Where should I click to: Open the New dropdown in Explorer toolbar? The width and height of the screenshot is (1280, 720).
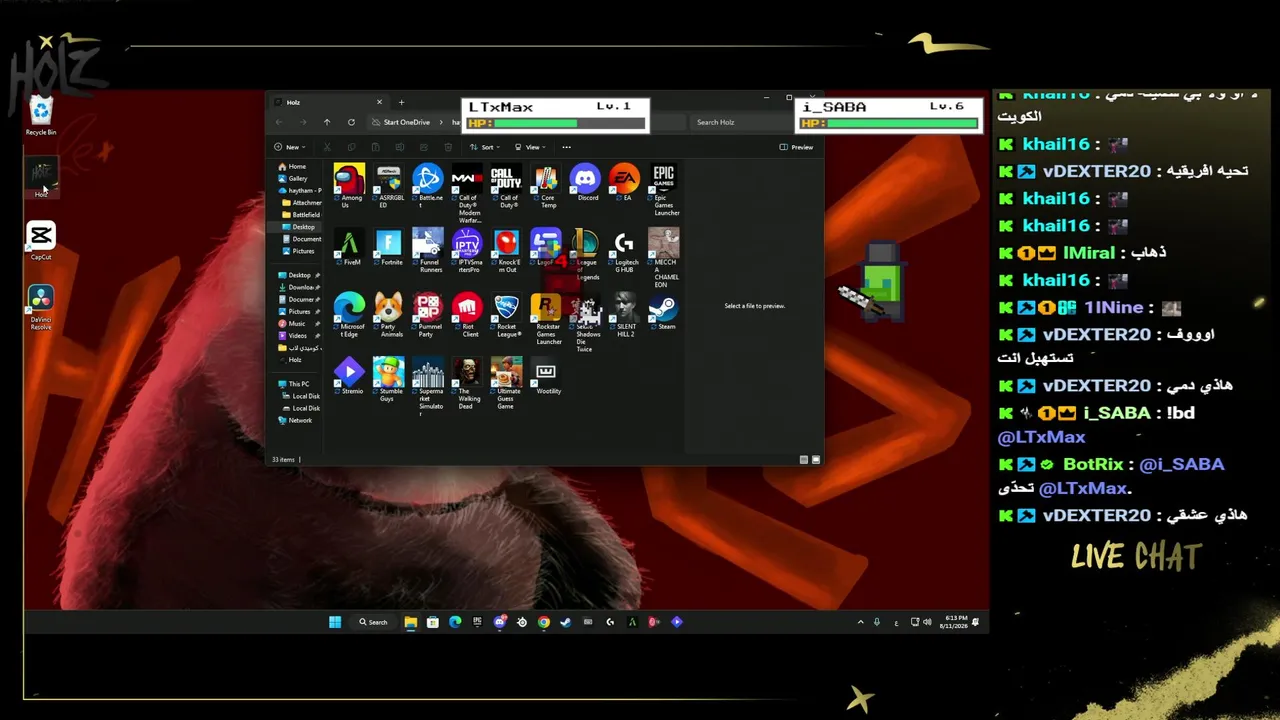coord(290,147)
